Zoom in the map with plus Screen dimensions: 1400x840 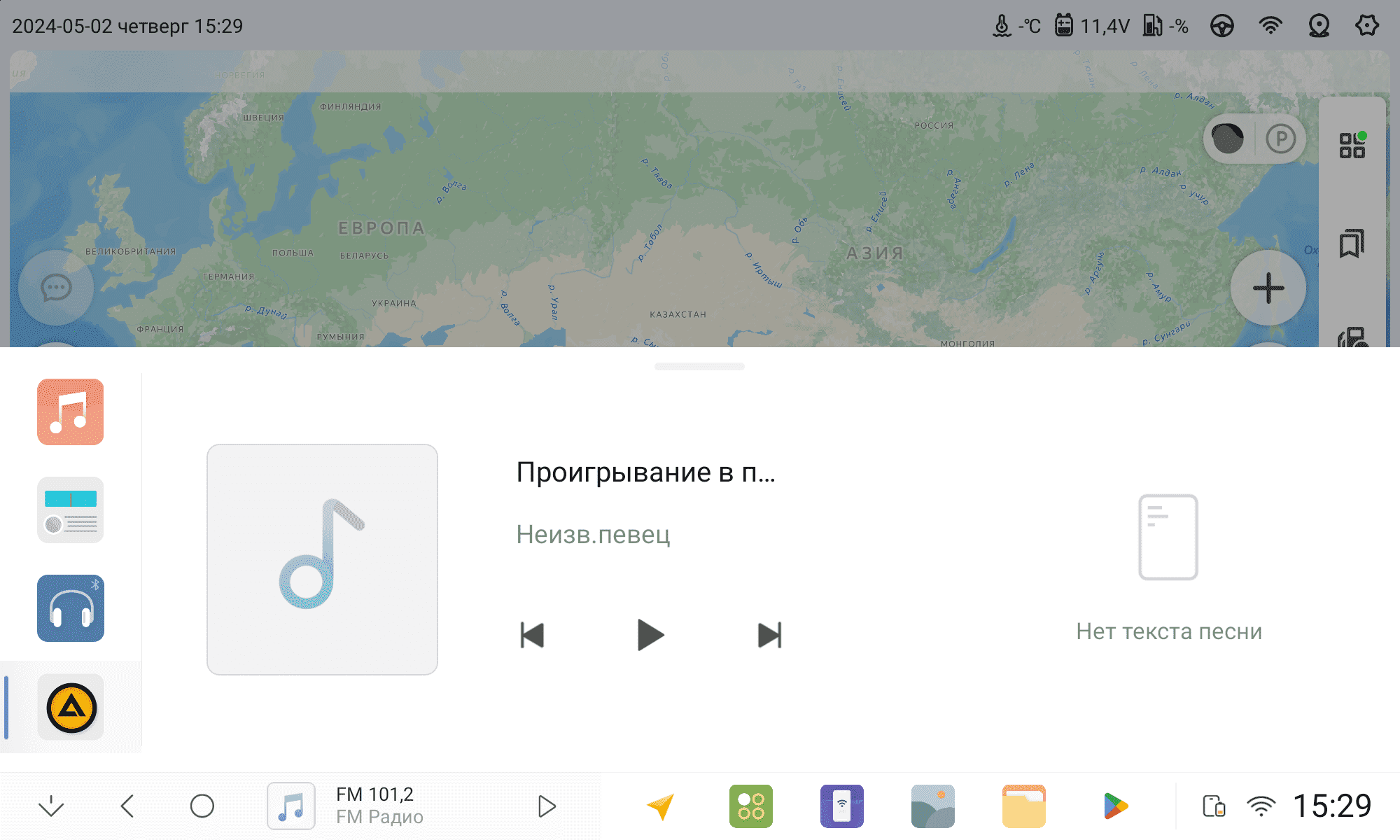(x=1268, y=288)
